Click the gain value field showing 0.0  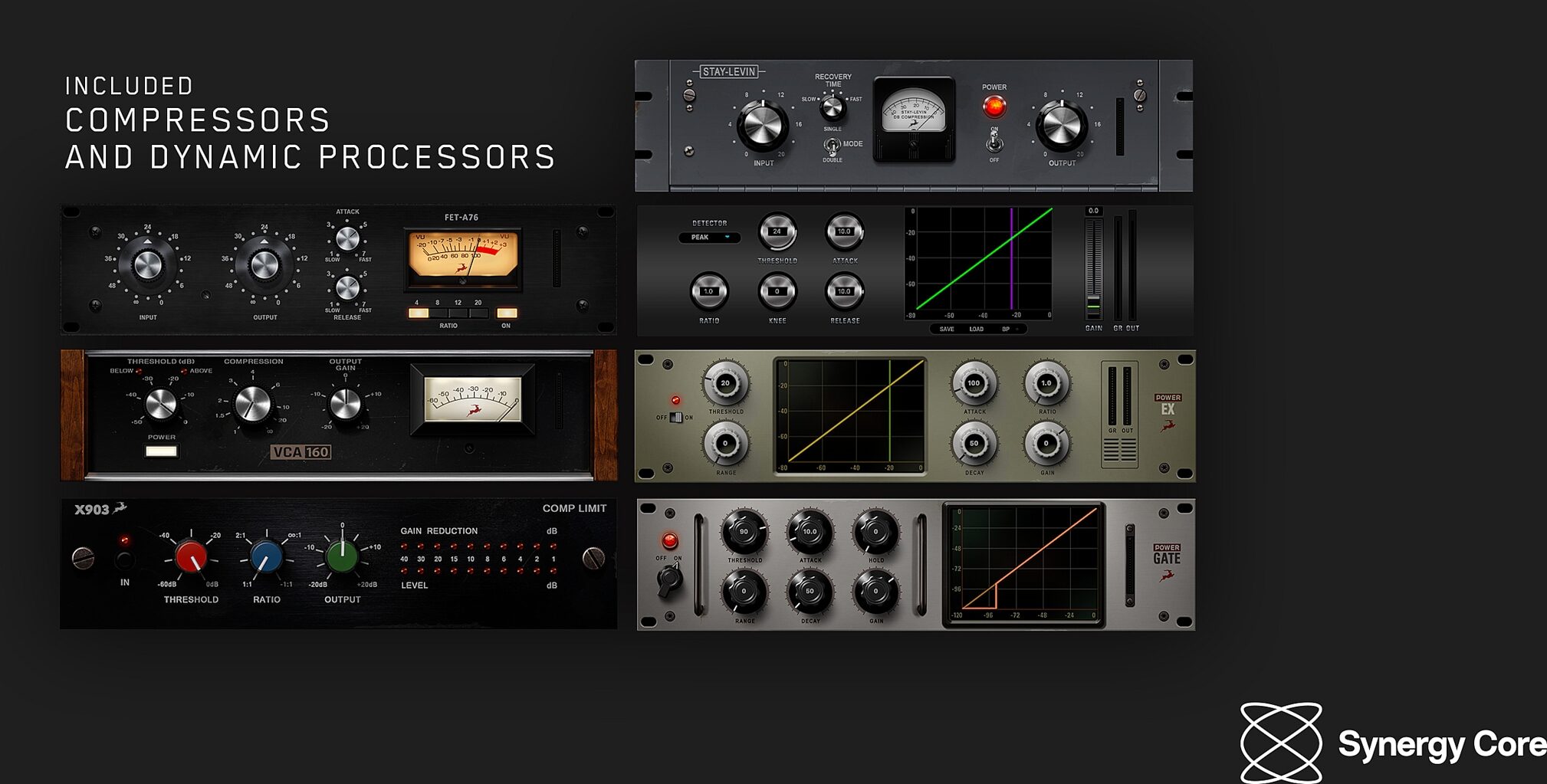(x=1093, y=211)
